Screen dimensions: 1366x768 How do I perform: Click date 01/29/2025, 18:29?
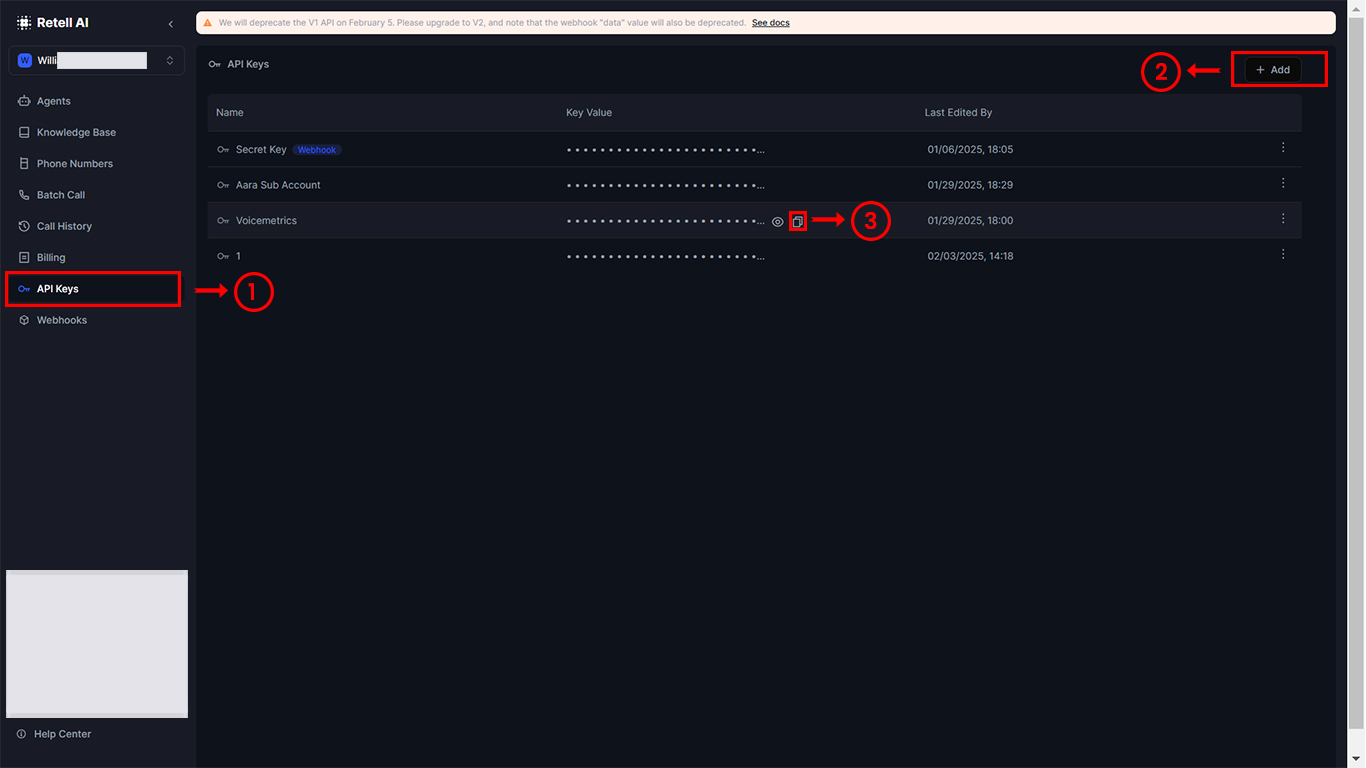(x=970, y=185)
